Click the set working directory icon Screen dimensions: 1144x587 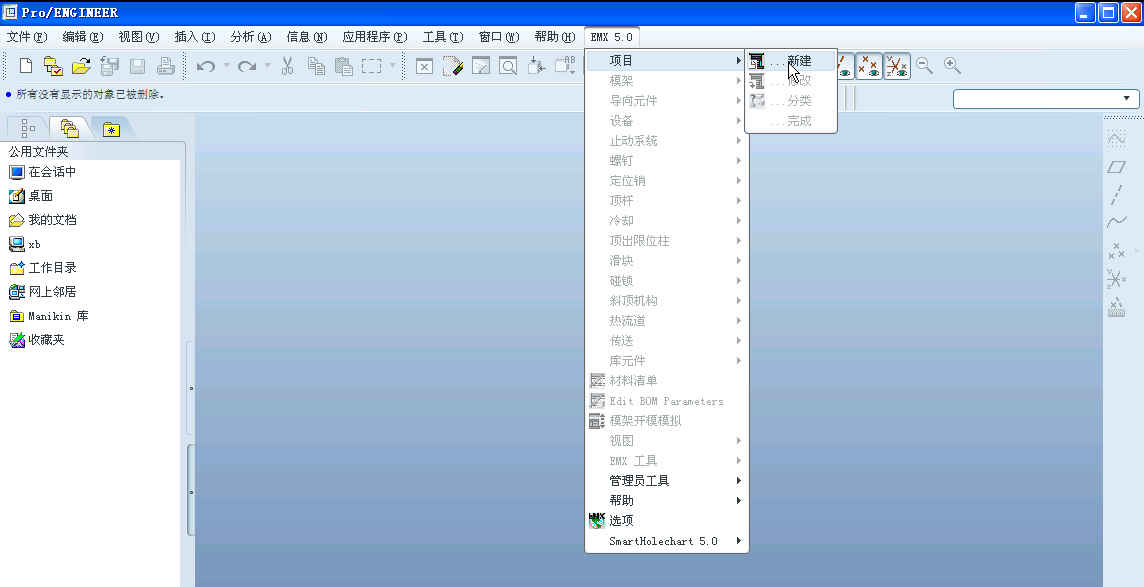[53, 66]
